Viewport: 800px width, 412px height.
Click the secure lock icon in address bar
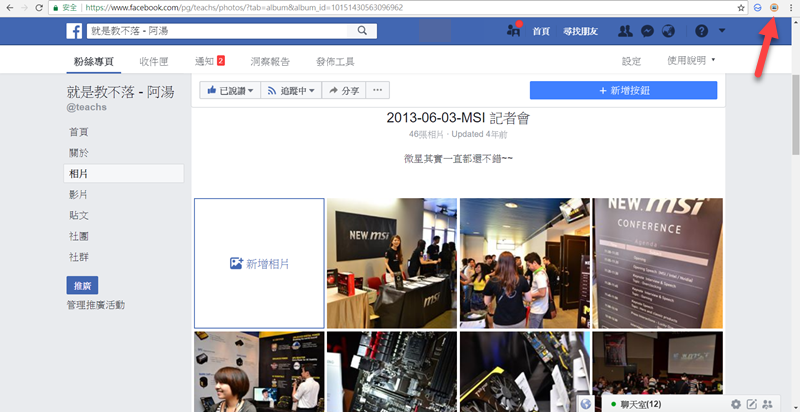[x=56, y=8]
